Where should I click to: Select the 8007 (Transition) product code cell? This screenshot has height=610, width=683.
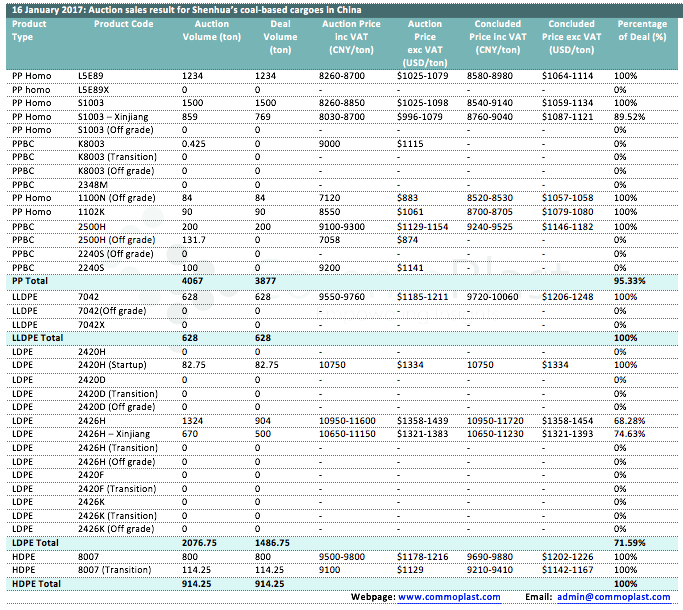(116, 569)
